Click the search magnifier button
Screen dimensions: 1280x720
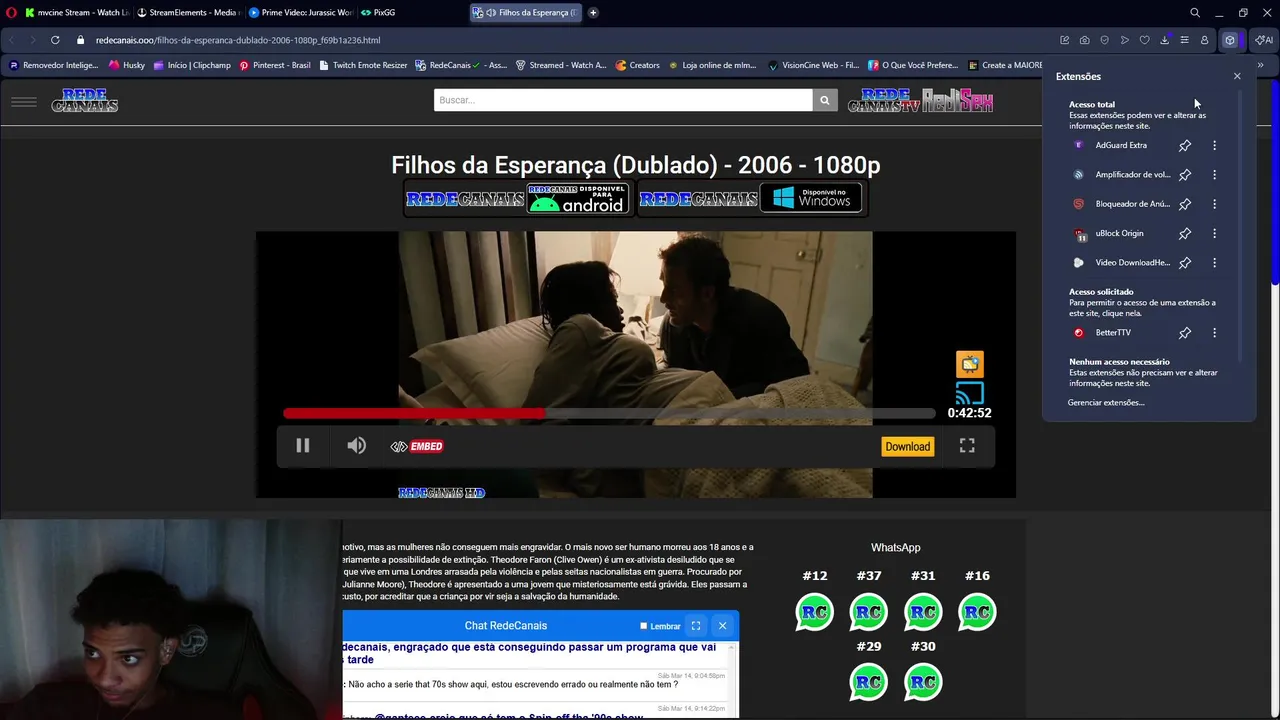click(x=825, y=100)
